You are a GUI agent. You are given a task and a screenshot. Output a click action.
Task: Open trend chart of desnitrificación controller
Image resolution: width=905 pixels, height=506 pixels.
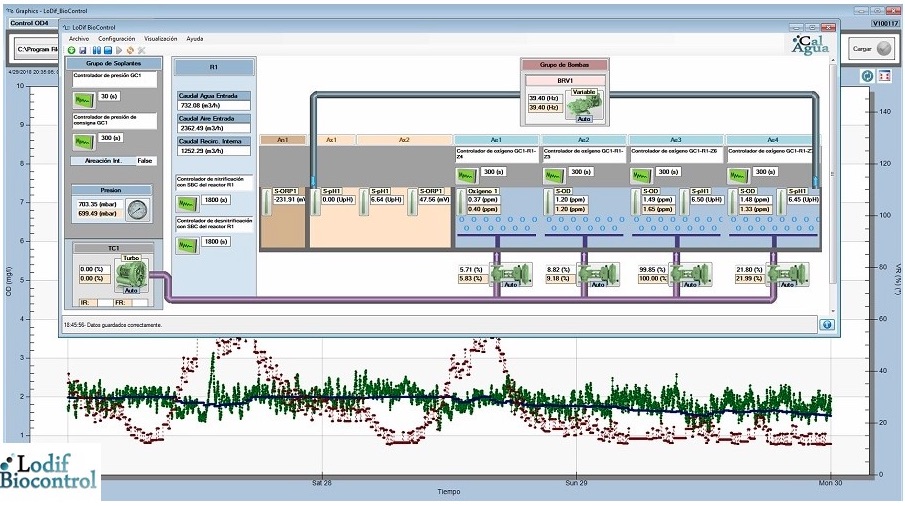tap(187, 245)
